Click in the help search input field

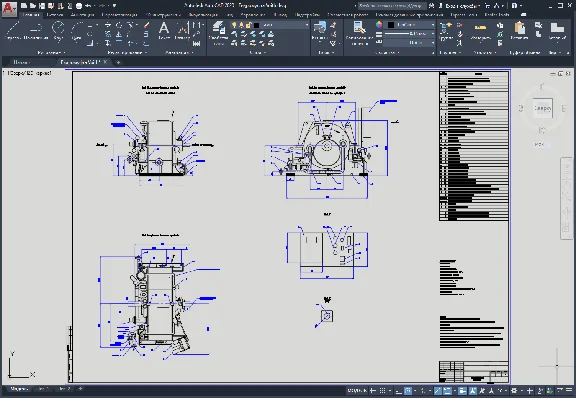[x=392, y=6]
